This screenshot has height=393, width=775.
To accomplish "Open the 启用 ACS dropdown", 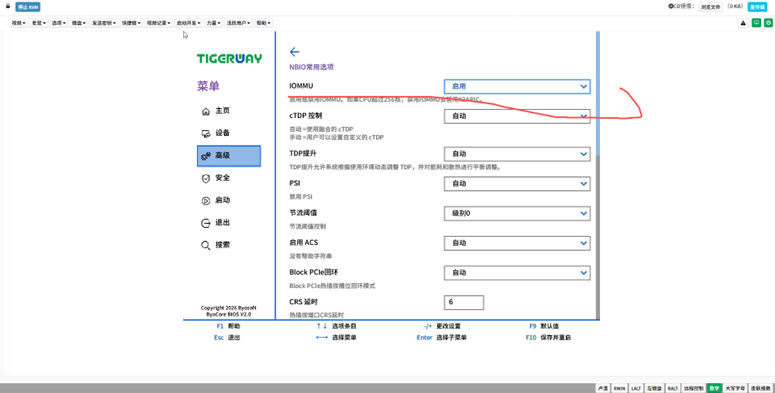I will (517, 243).
